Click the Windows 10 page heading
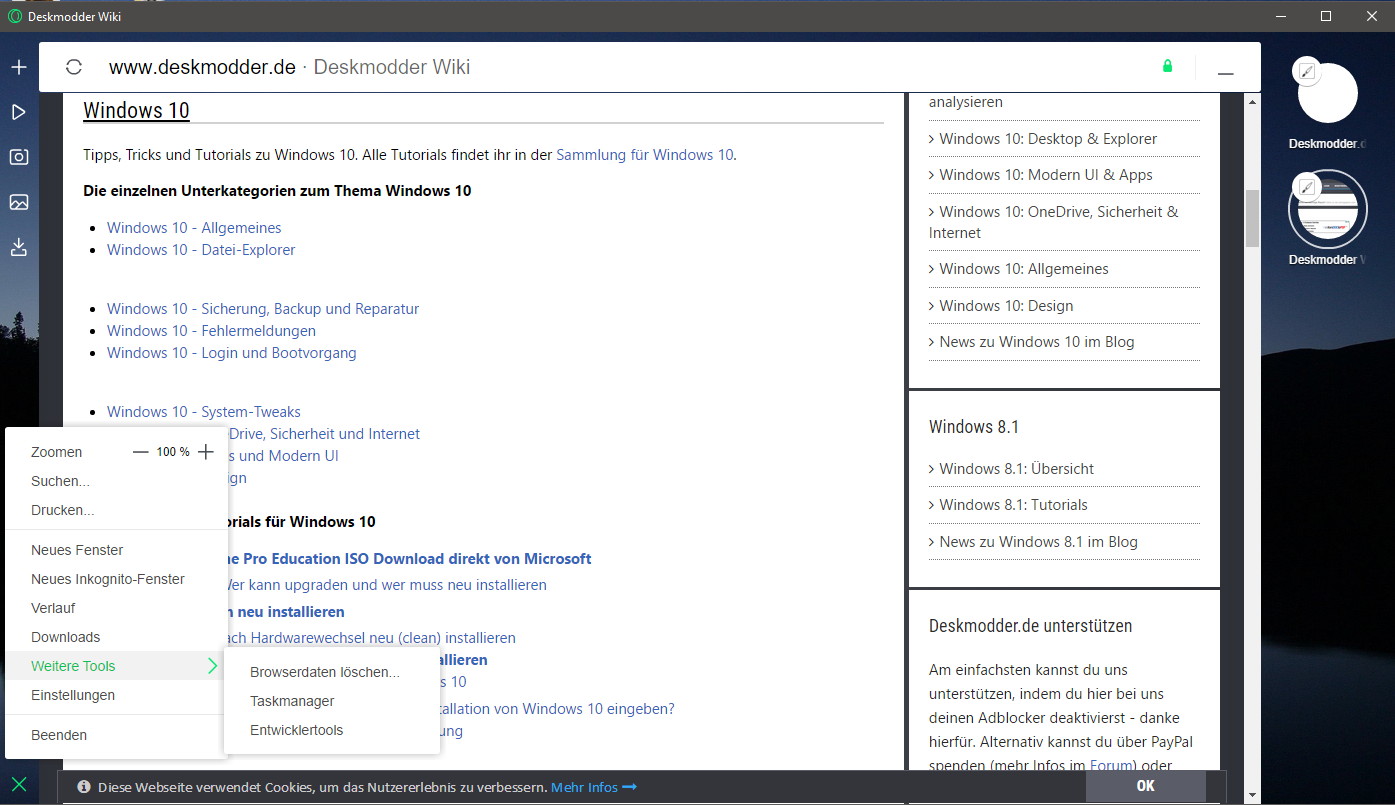1395x805 pixels. pos(136,111)
